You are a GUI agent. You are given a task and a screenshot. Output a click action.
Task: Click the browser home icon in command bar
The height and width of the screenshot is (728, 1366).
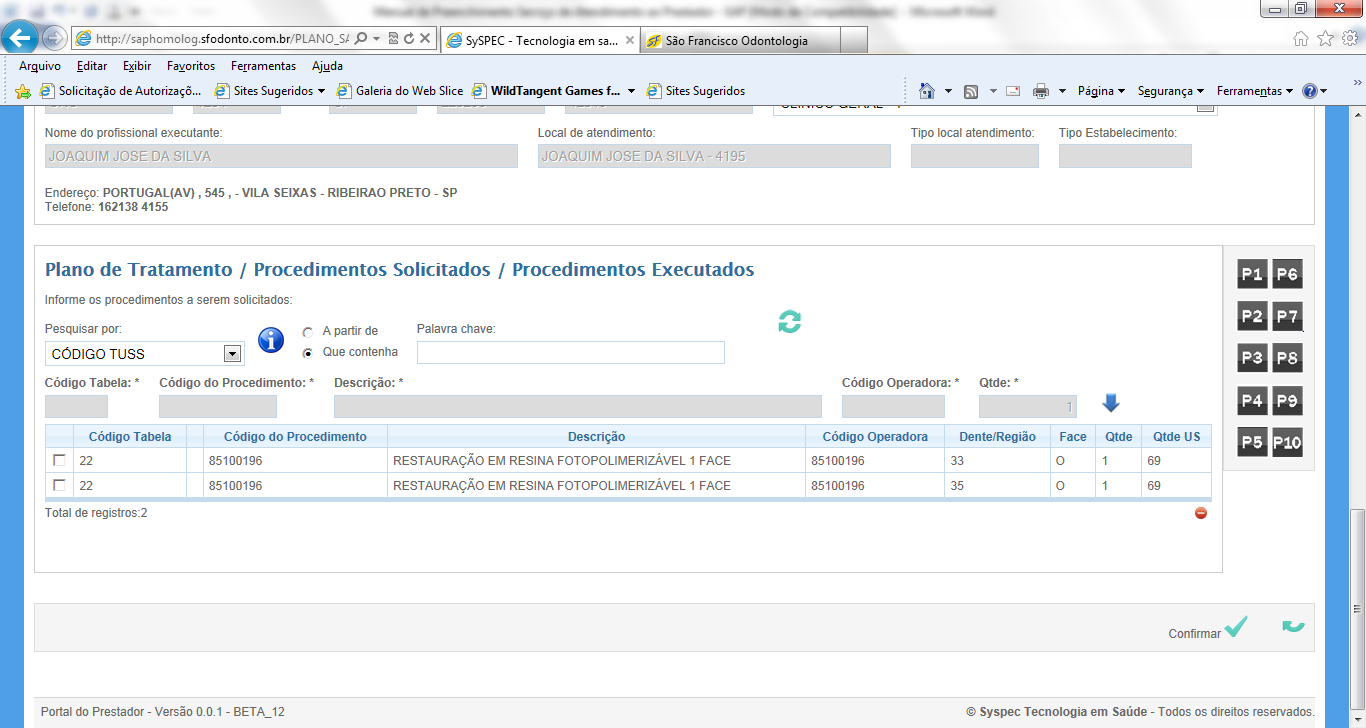tap(927, 91)
